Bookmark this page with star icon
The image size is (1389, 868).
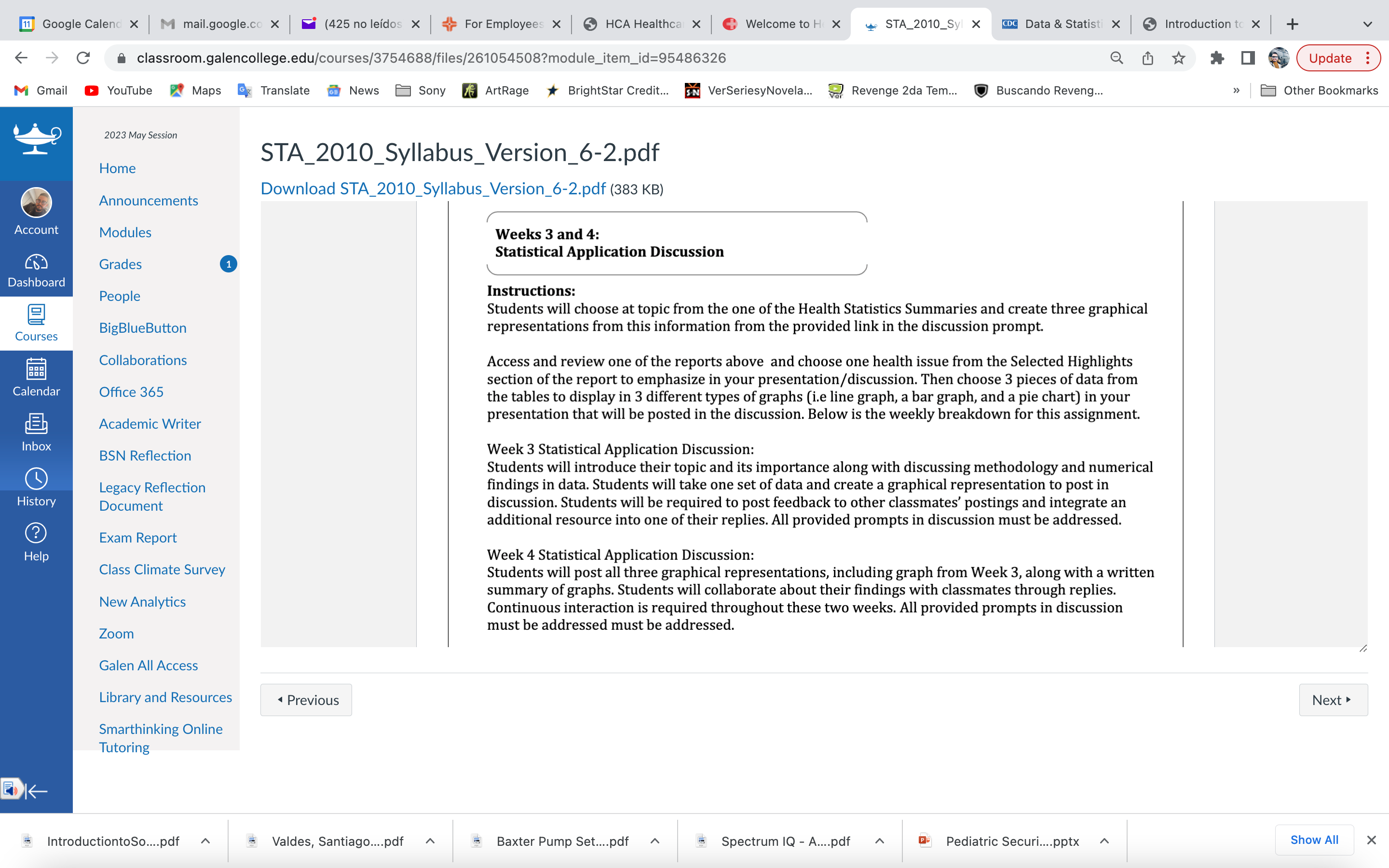point(1178,58)
